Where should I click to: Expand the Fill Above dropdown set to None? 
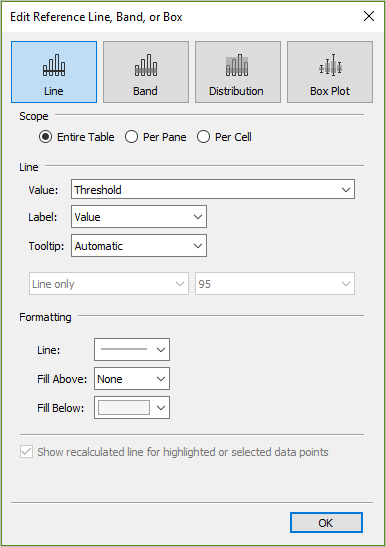pyautogui.click(x=132, y=379)
